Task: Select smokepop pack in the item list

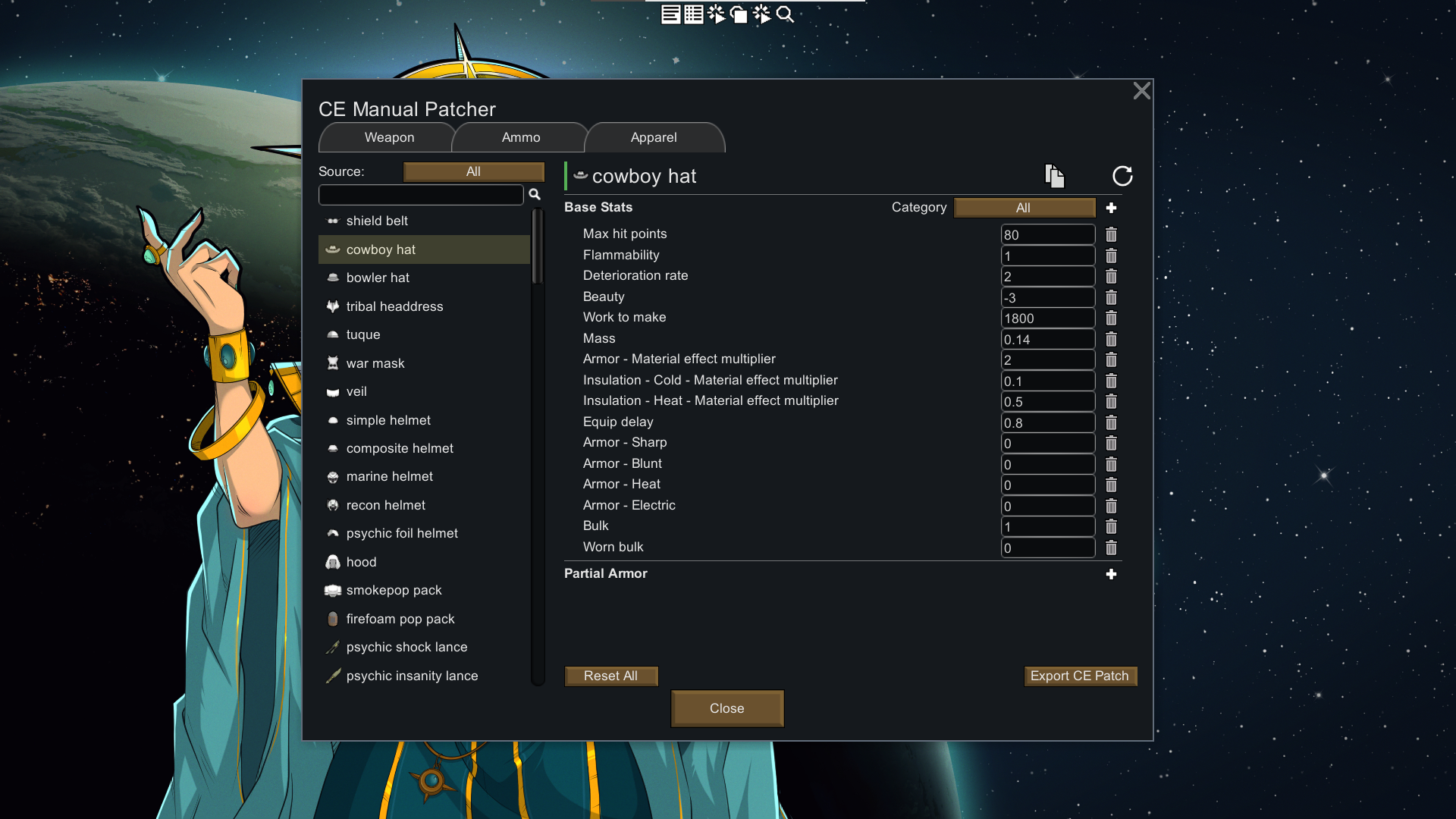Action: [424, 590]
